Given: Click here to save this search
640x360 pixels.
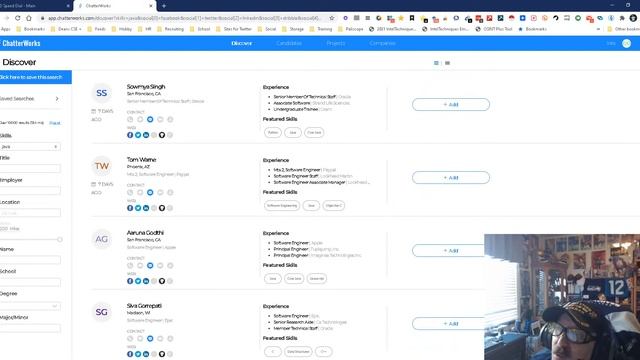Looking at the screenshot, I should [36, 77].
